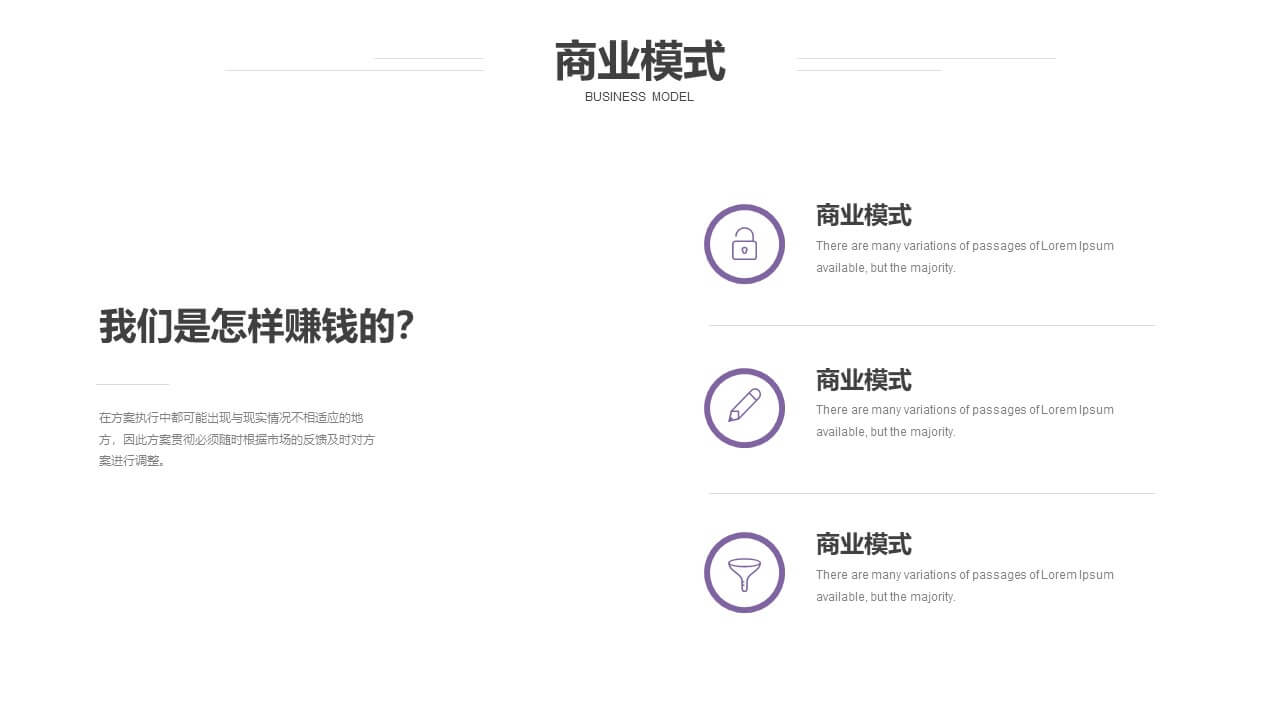1280x720 pixels.
Task: Select Lorem Ipsum description next to padlock
Action: (964, 257)
